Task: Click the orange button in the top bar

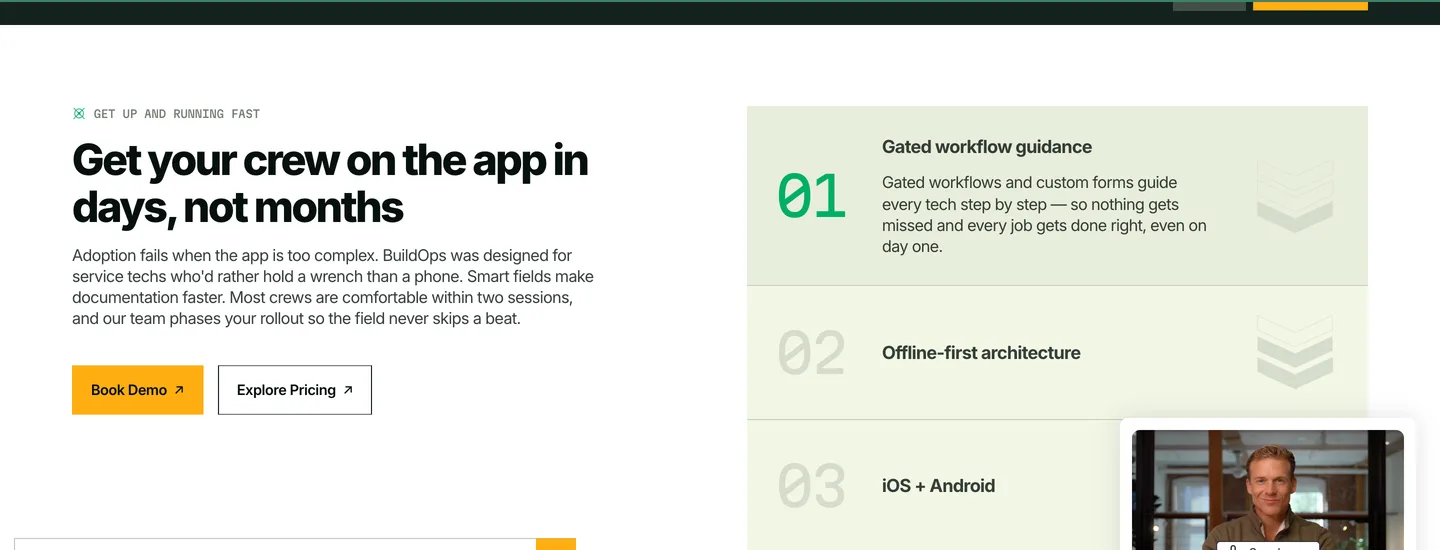Action: [x=1310, y=5]
